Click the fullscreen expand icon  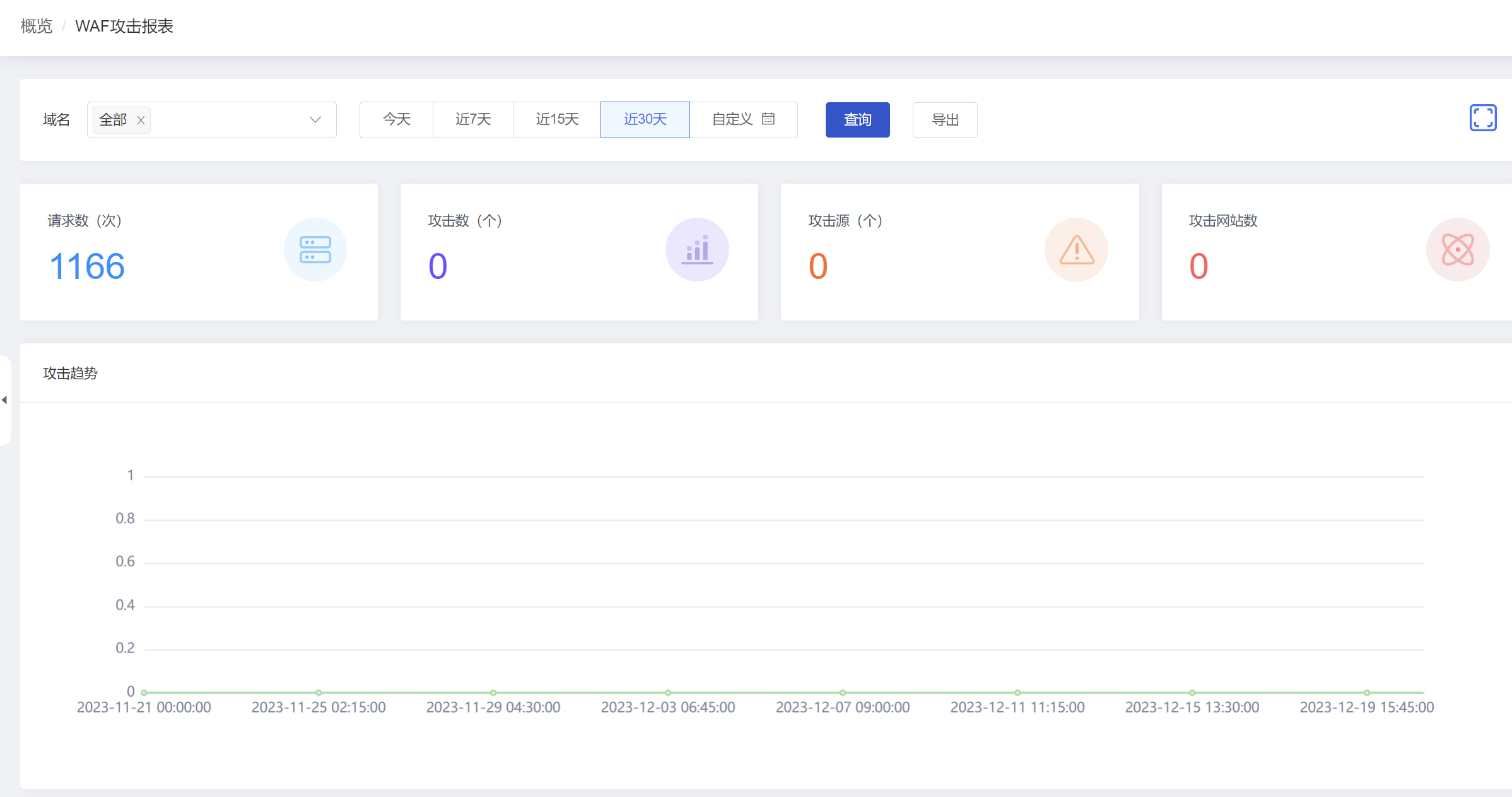click(x=1482, y=118)
